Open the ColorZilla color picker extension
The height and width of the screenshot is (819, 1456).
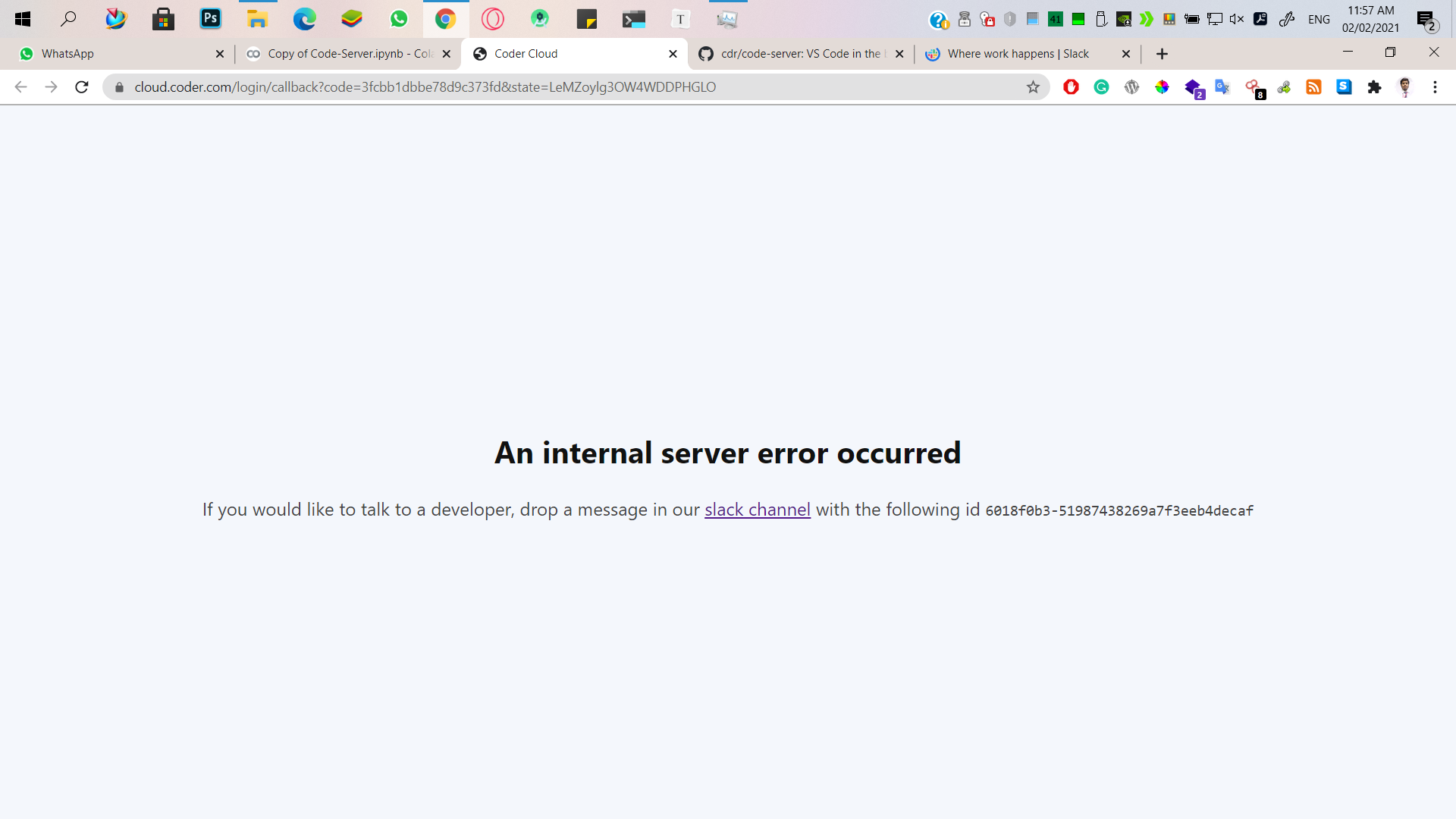(x=1163, y=87)
